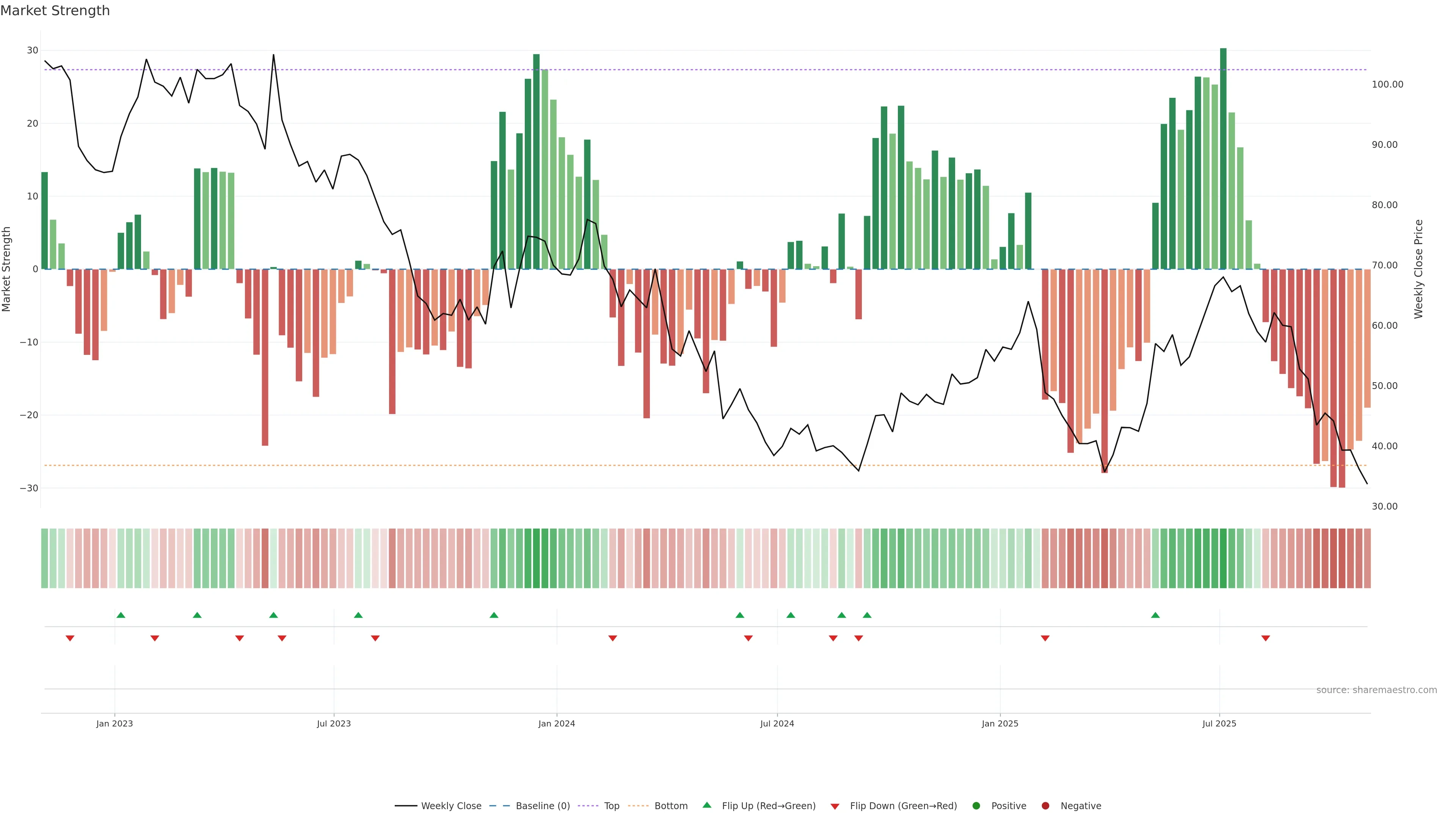
Task: Click the Negative red circle legend icon
Action: pyautogui.click(x=1045, y=806)
